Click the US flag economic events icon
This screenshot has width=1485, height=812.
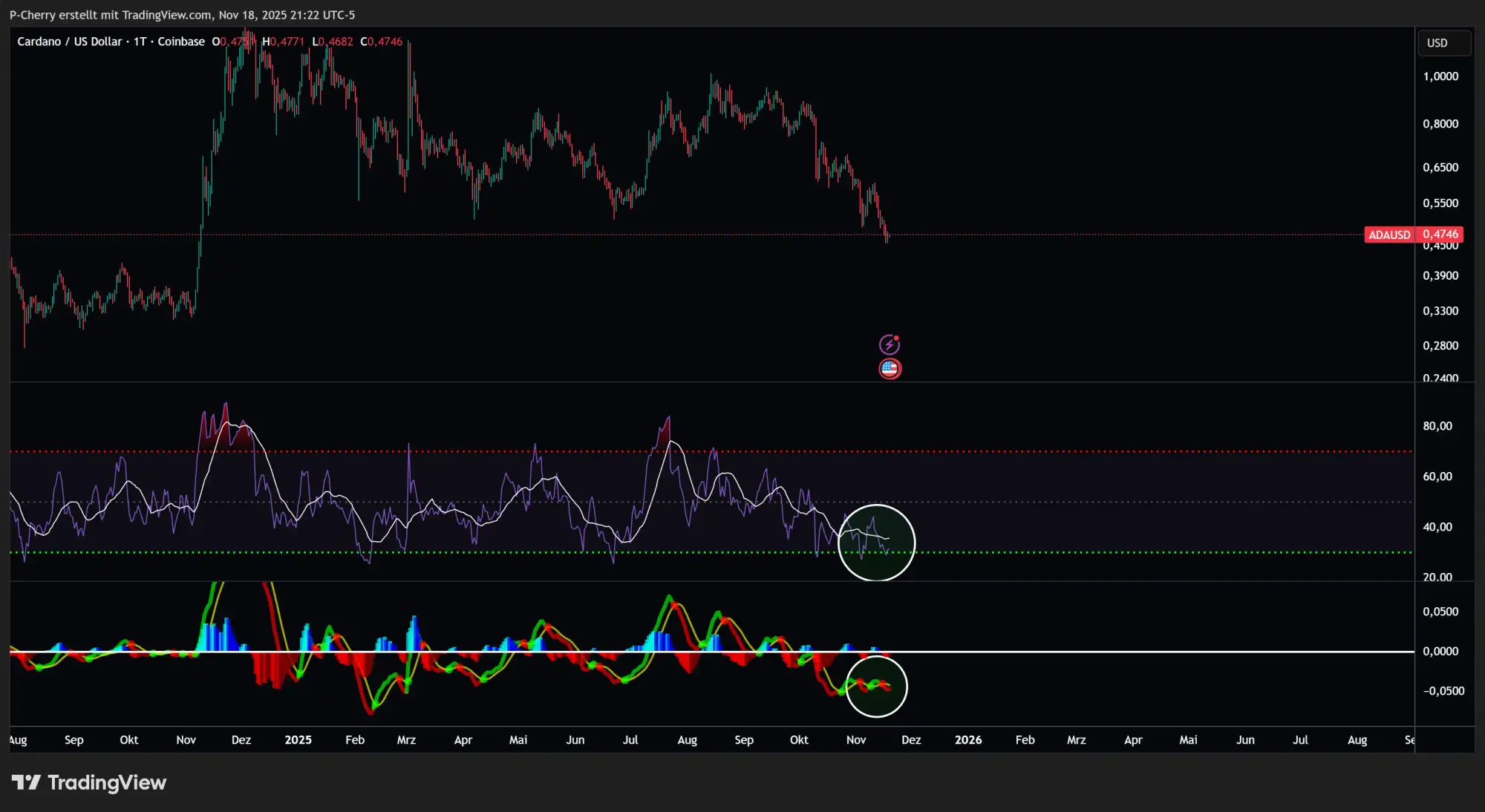[888, 368]
